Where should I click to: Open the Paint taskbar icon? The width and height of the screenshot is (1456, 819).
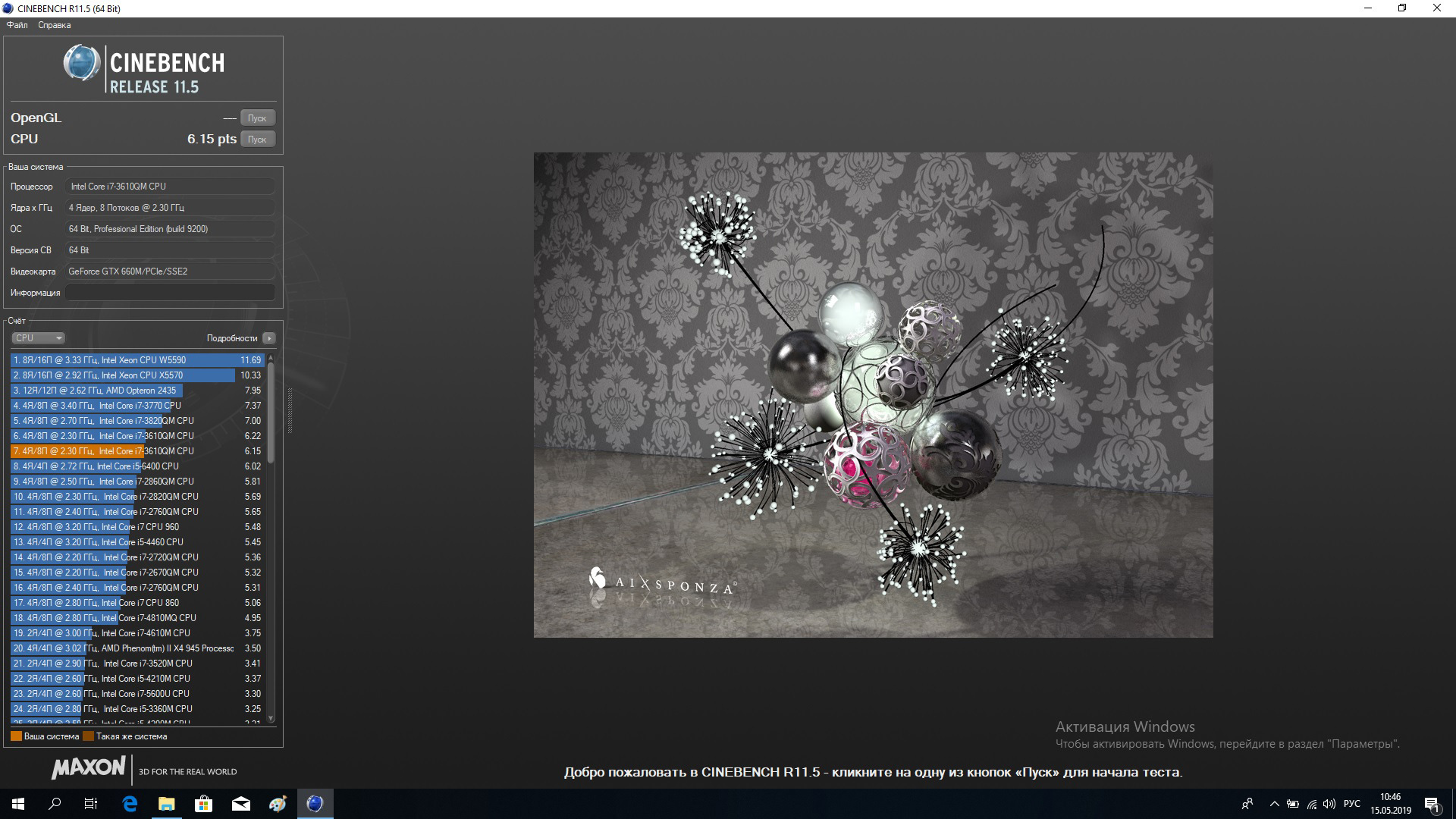(x=278, y=804)
